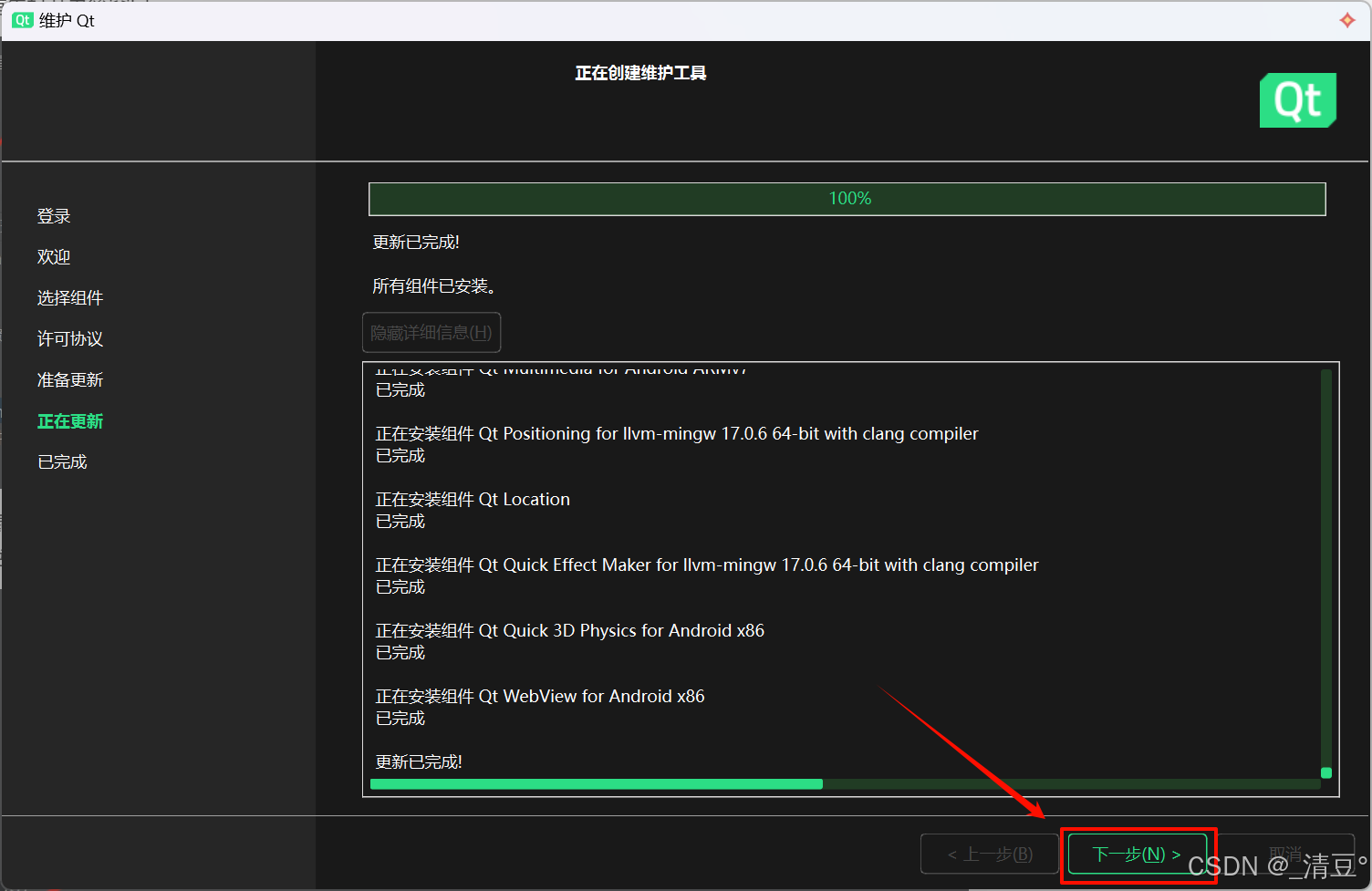Screen dimensions: 1372x891
Task: Select the 已完成 step in the sidebar
Action: tap(62, 462)
